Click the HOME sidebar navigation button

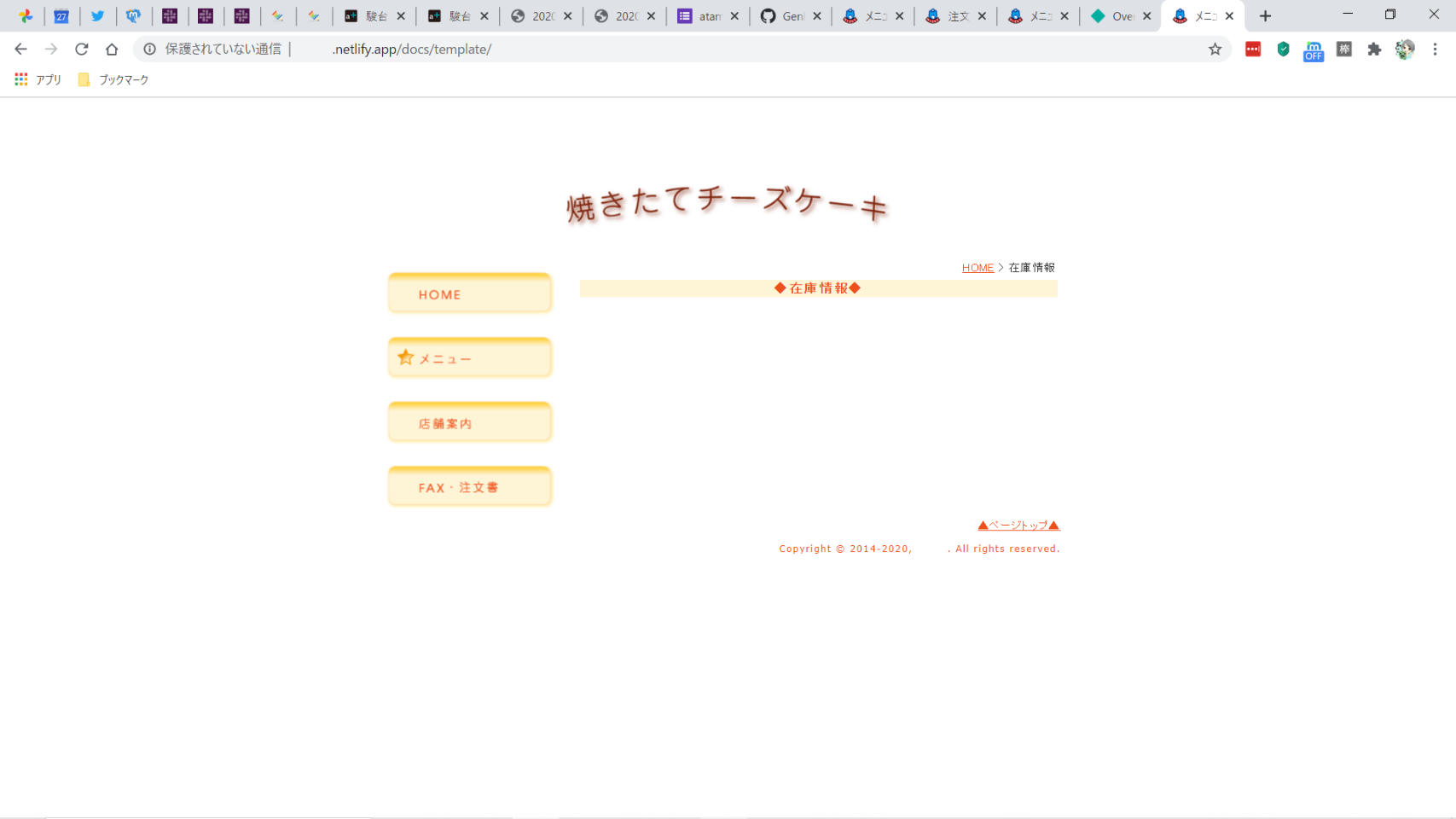470,294
